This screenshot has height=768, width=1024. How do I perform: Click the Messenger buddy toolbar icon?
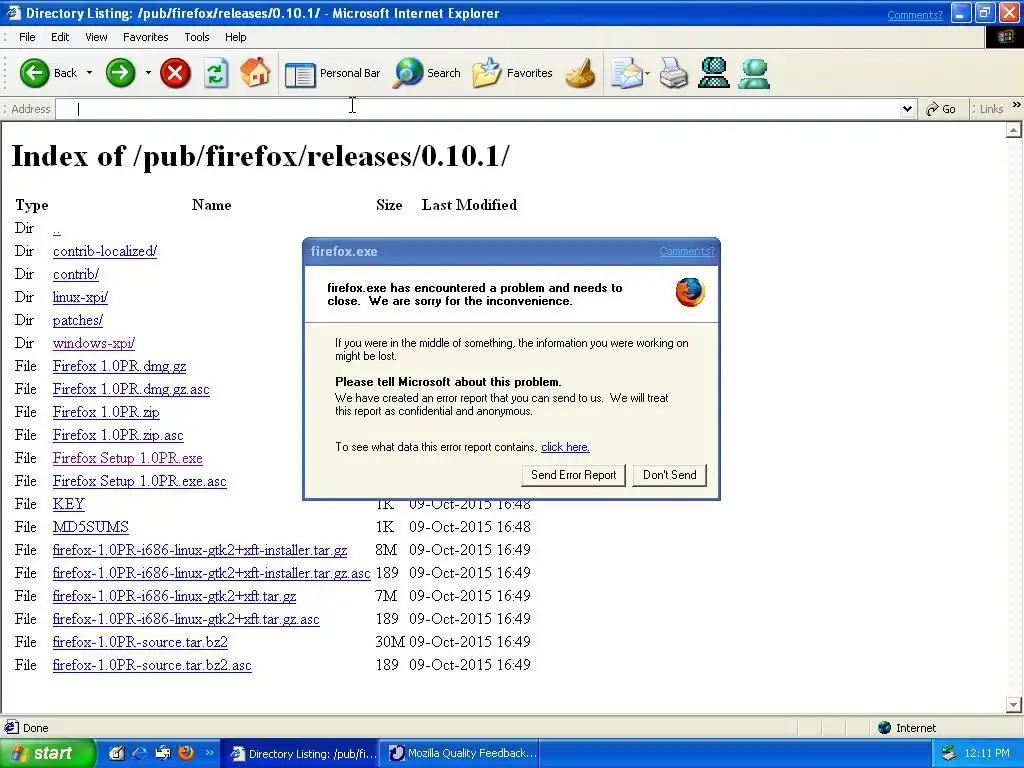click(x=754, y=72)
